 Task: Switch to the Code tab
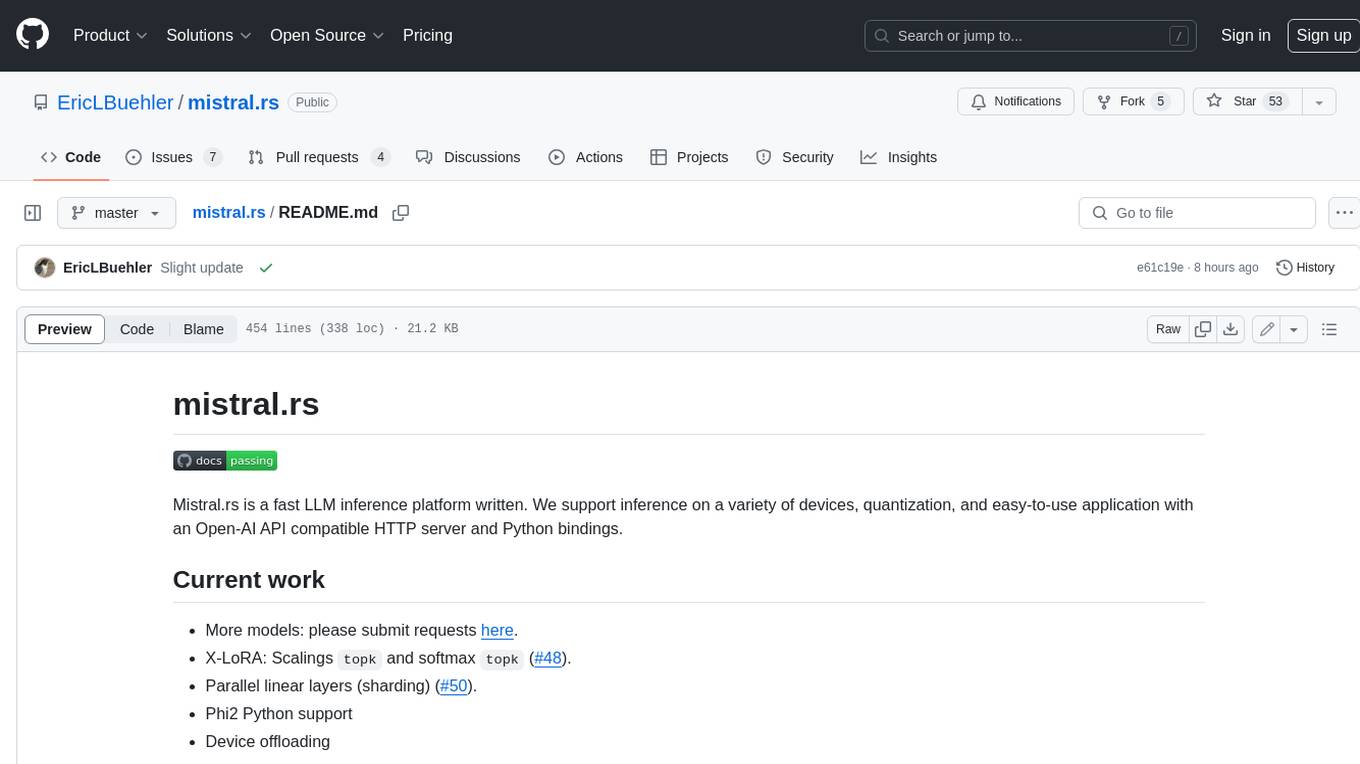tap(71, 157)
